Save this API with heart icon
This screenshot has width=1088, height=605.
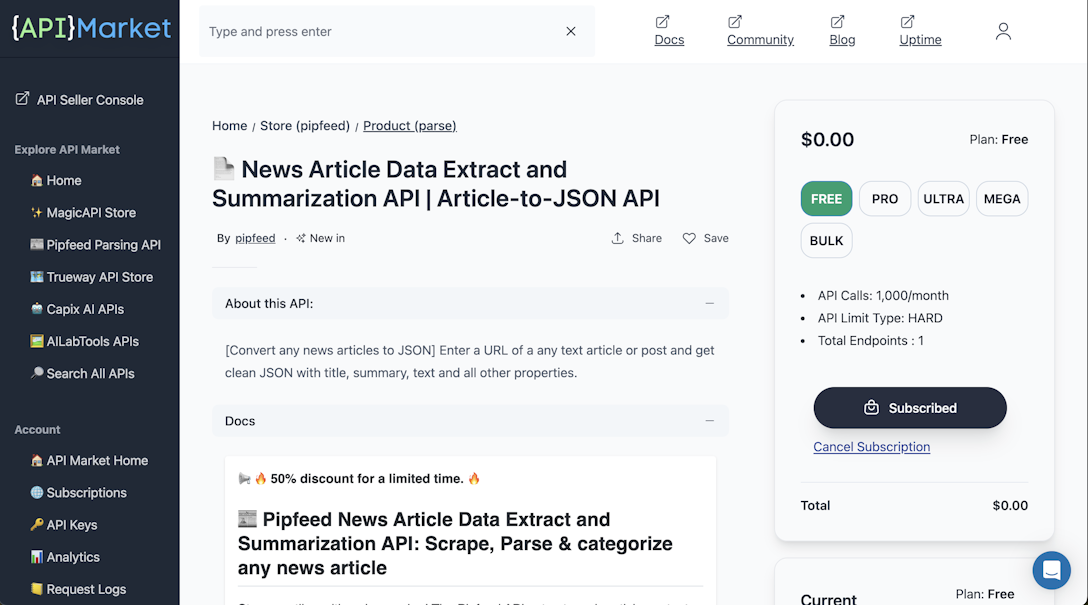(x=706, y=238)
